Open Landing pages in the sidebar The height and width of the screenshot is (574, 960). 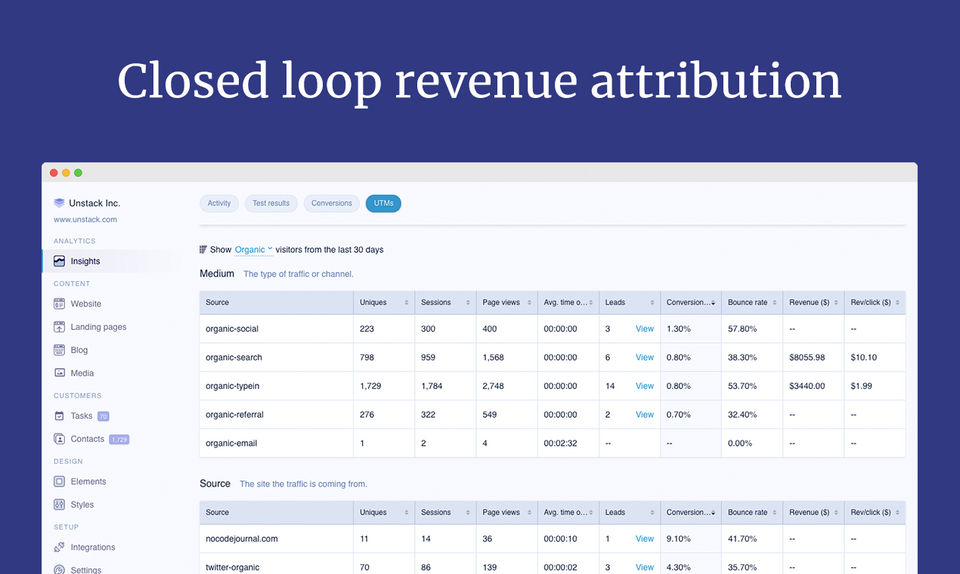[x=98, y=327]
